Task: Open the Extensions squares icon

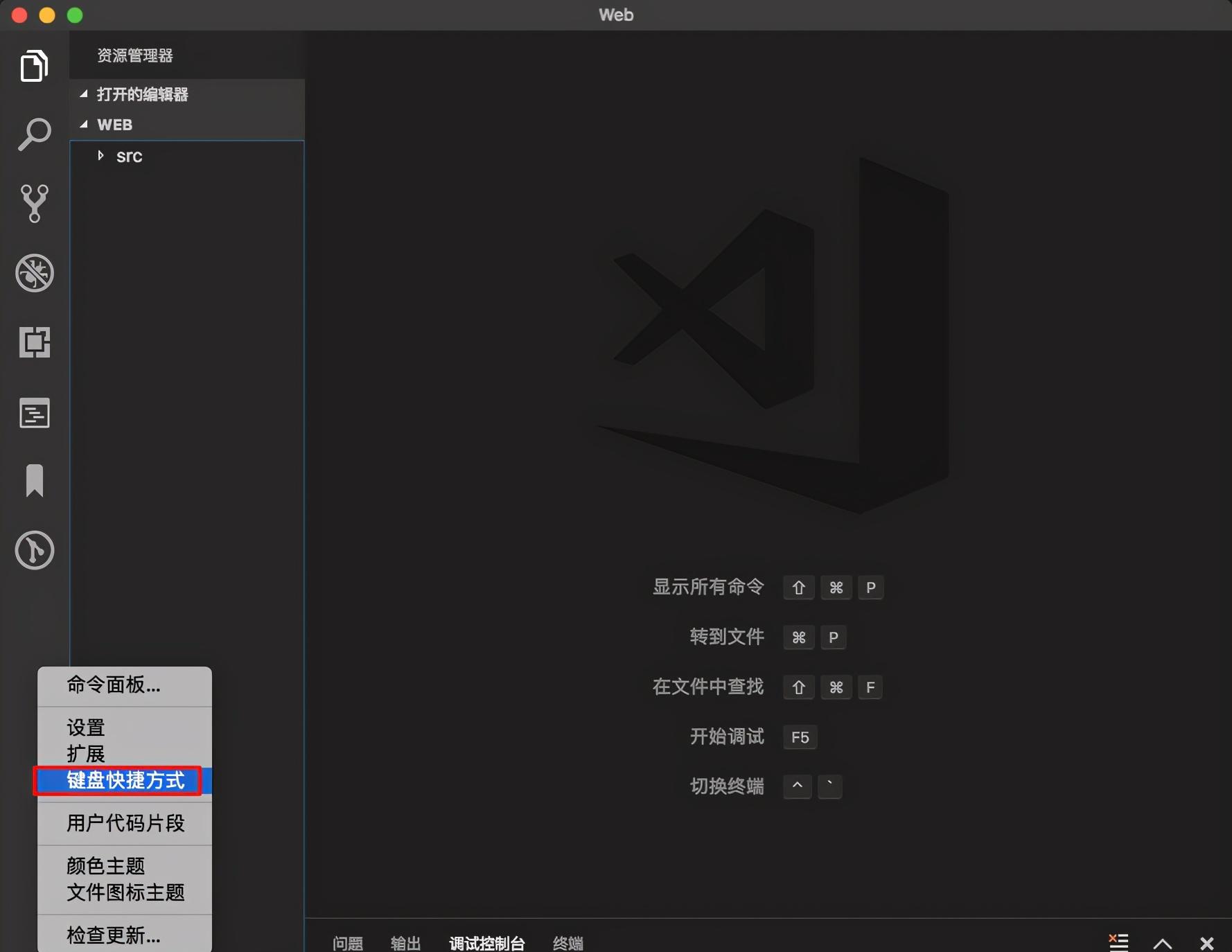Action: point(34,342)
